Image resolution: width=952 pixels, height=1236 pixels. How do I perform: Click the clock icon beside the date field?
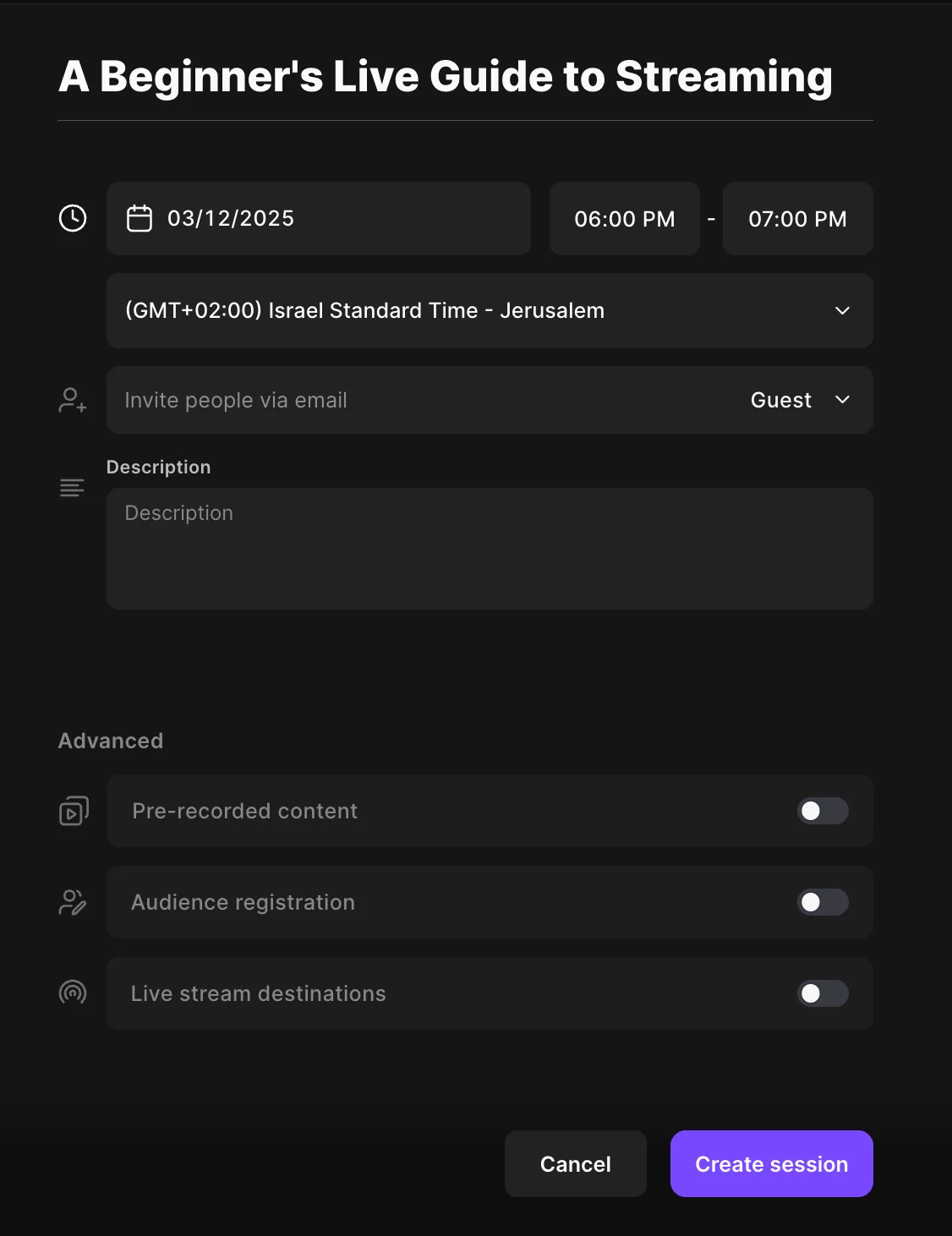click(x=72, y=218)
